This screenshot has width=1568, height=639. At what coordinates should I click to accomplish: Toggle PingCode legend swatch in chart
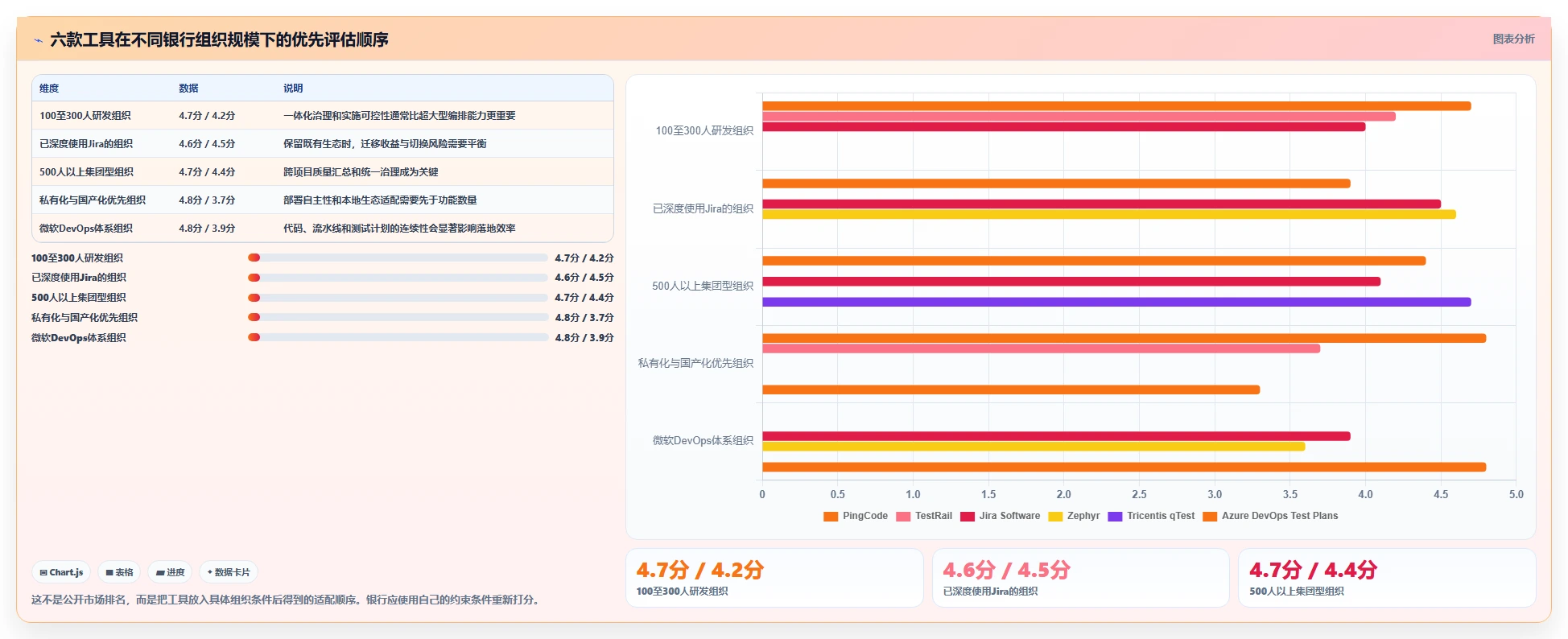click(831, 516)
